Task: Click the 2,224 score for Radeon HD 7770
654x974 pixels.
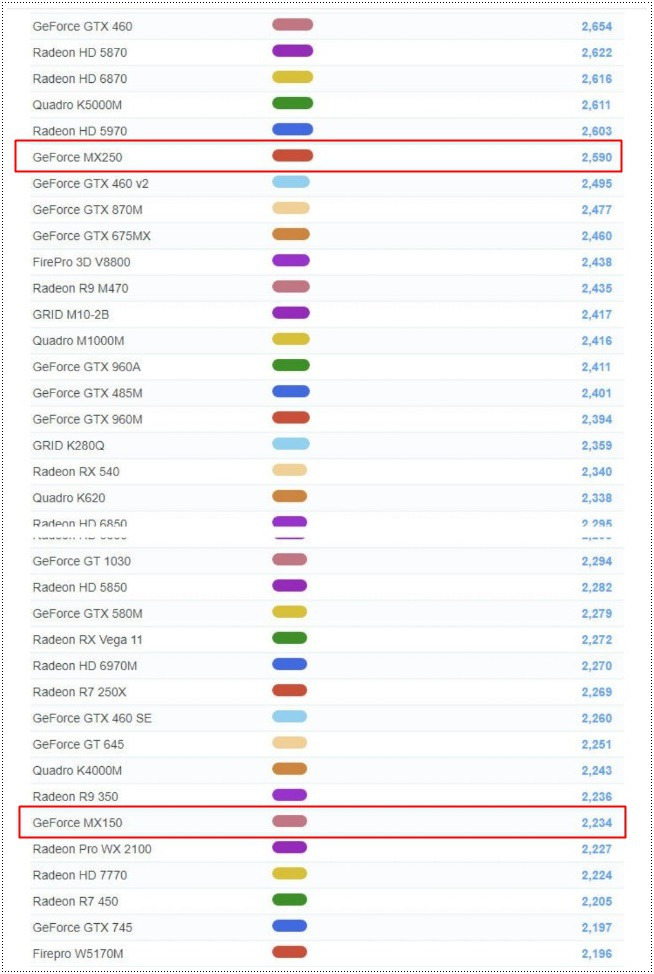Action: (x=596, y=875)
